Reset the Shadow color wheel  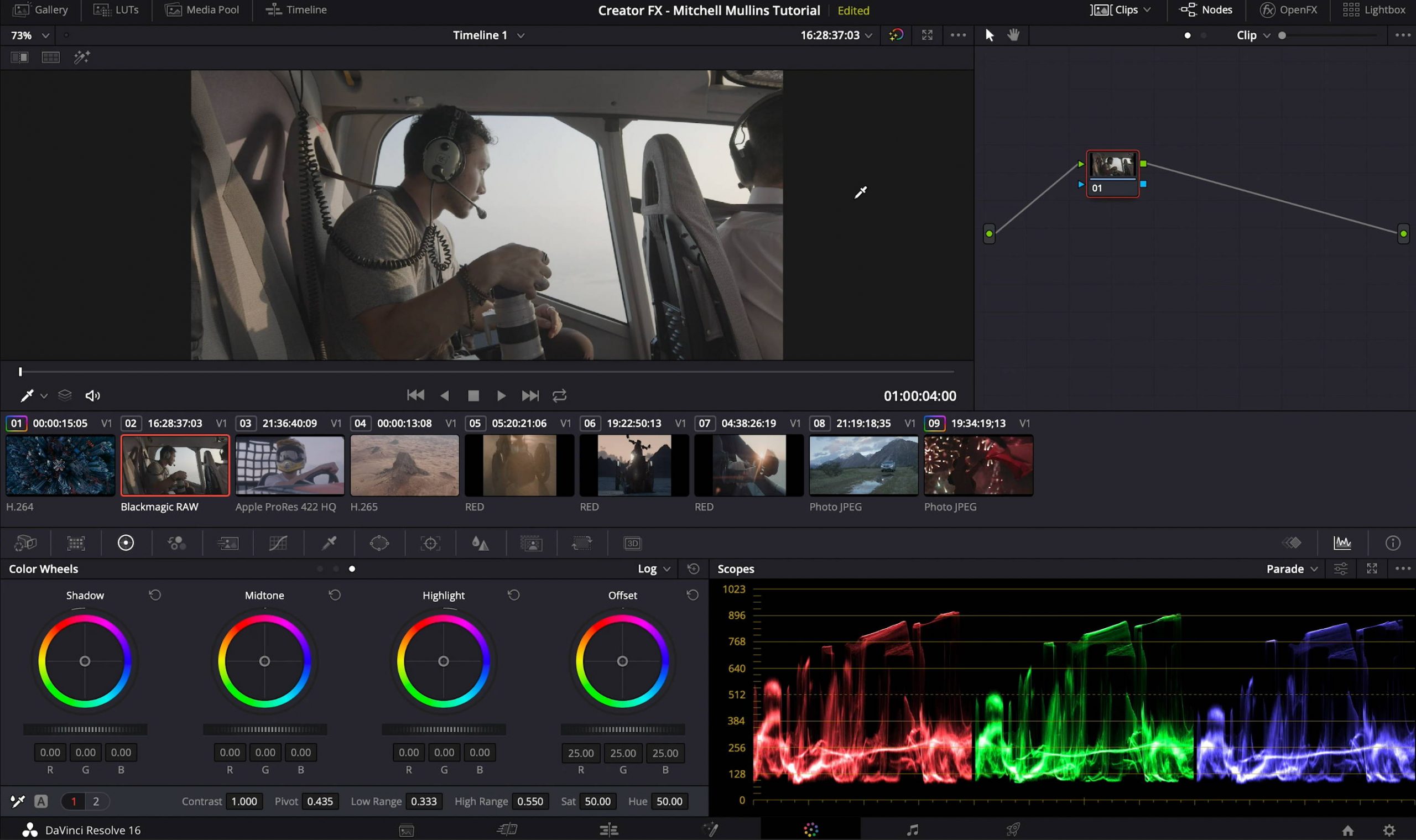tap(154, 595)
